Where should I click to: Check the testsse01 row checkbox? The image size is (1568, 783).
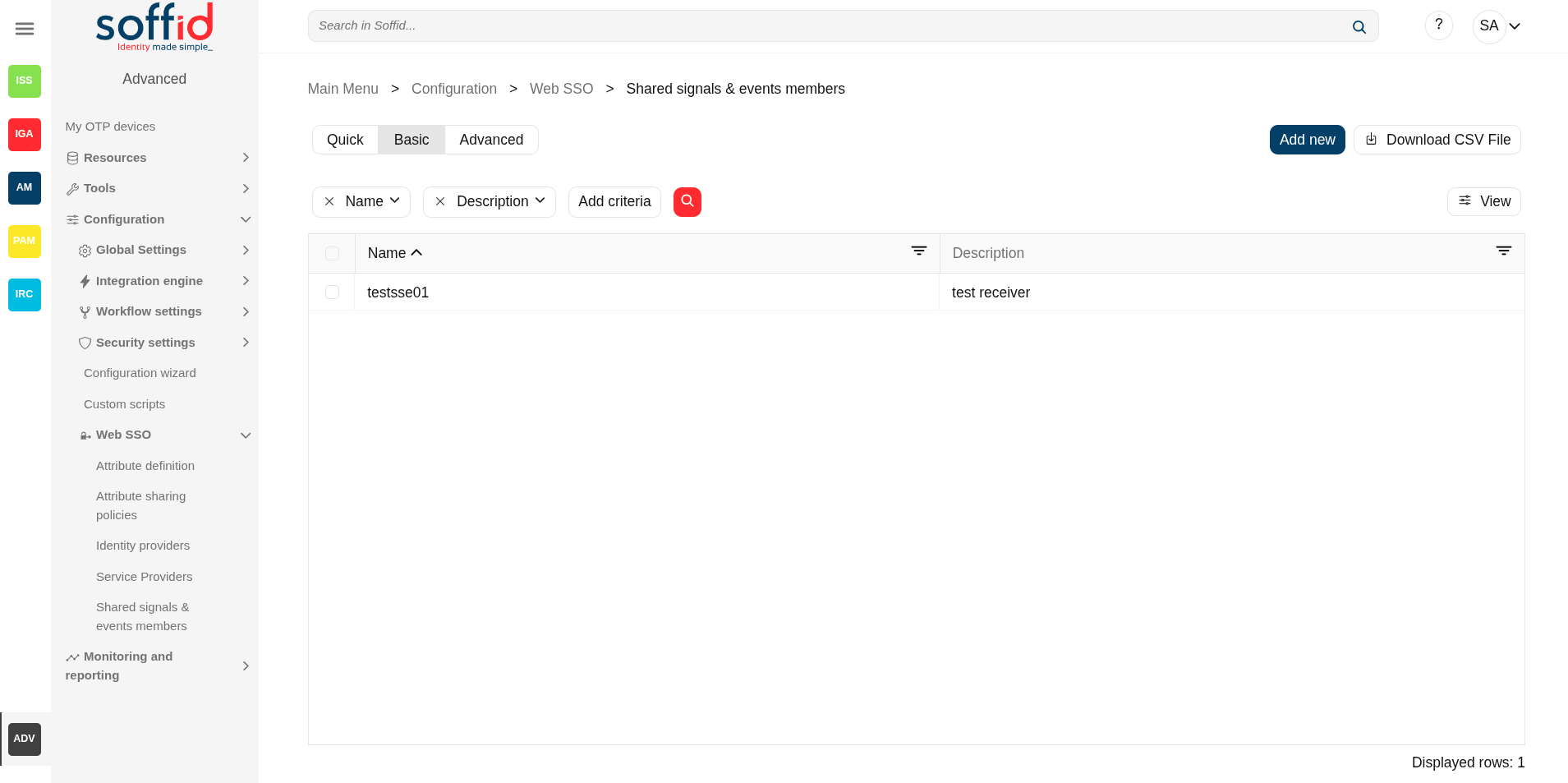point(332,292)
